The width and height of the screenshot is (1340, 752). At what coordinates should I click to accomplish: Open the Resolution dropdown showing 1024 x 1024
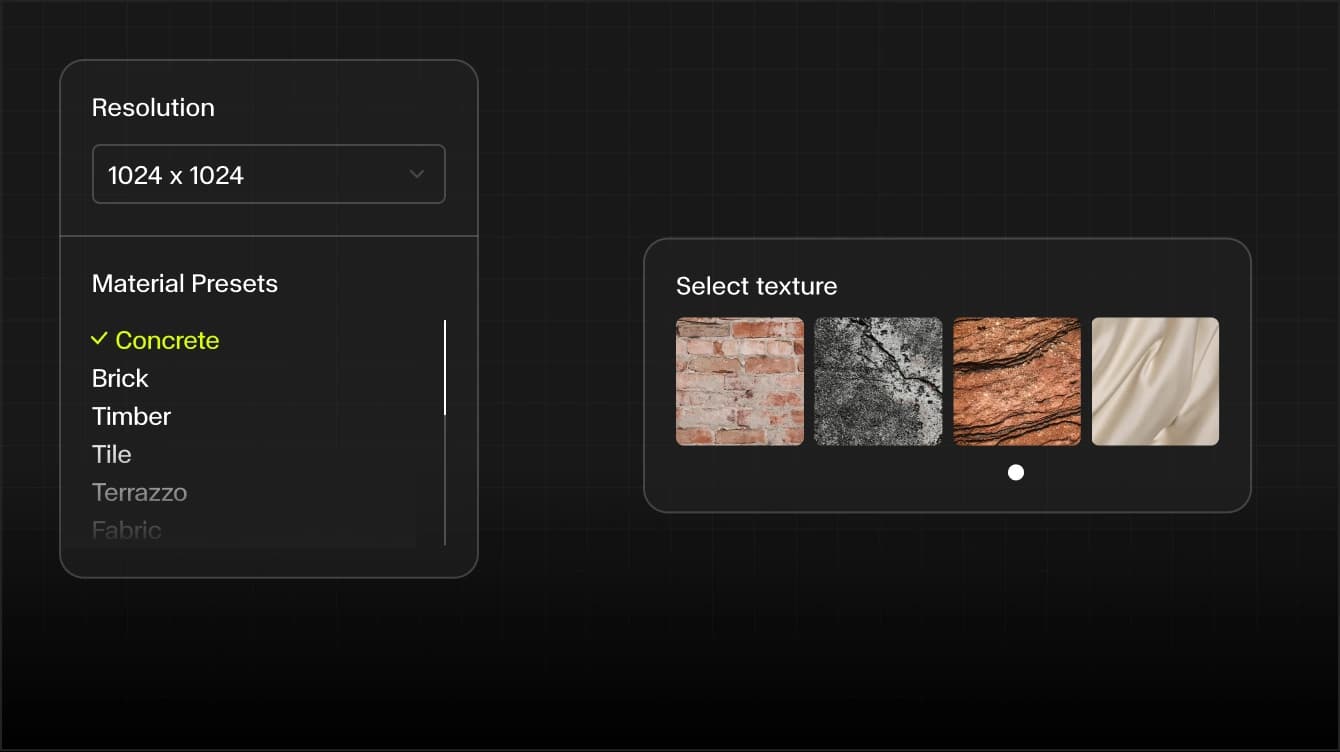(x=268, y=174)
